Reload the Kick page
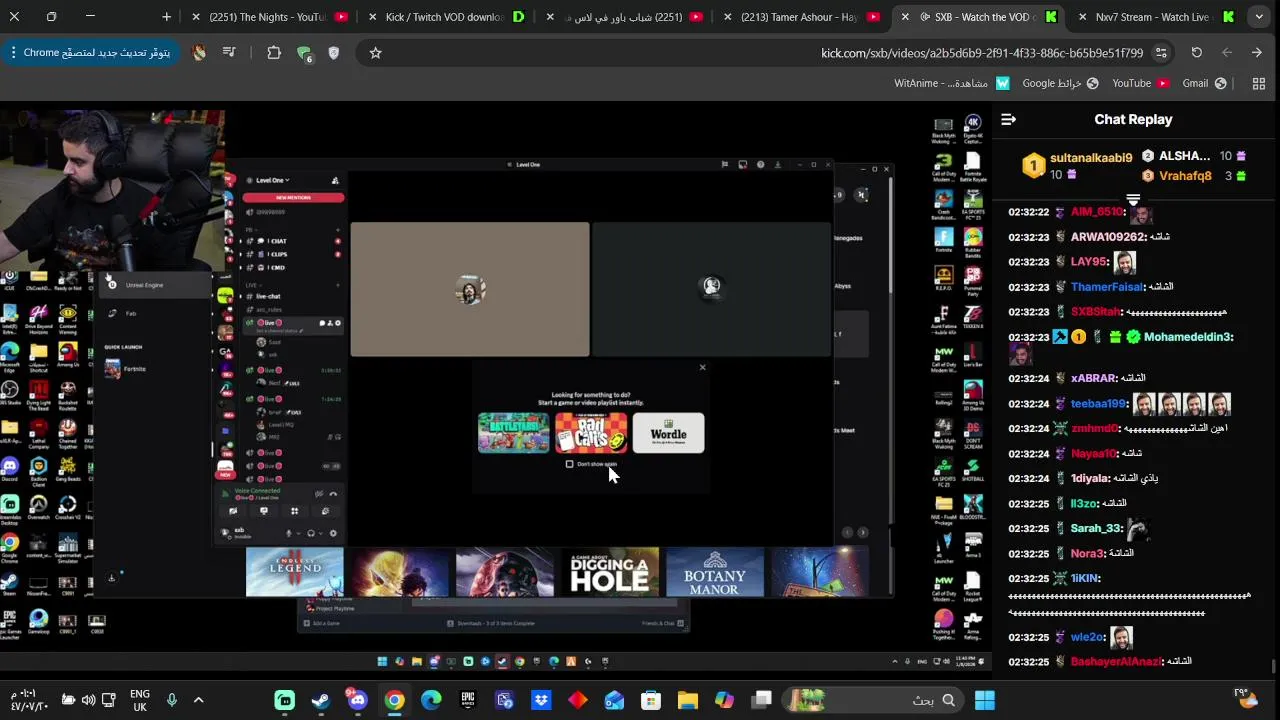Image resolution: width=1280 pixels, height=720 pixels. [x=1197, y=53]
